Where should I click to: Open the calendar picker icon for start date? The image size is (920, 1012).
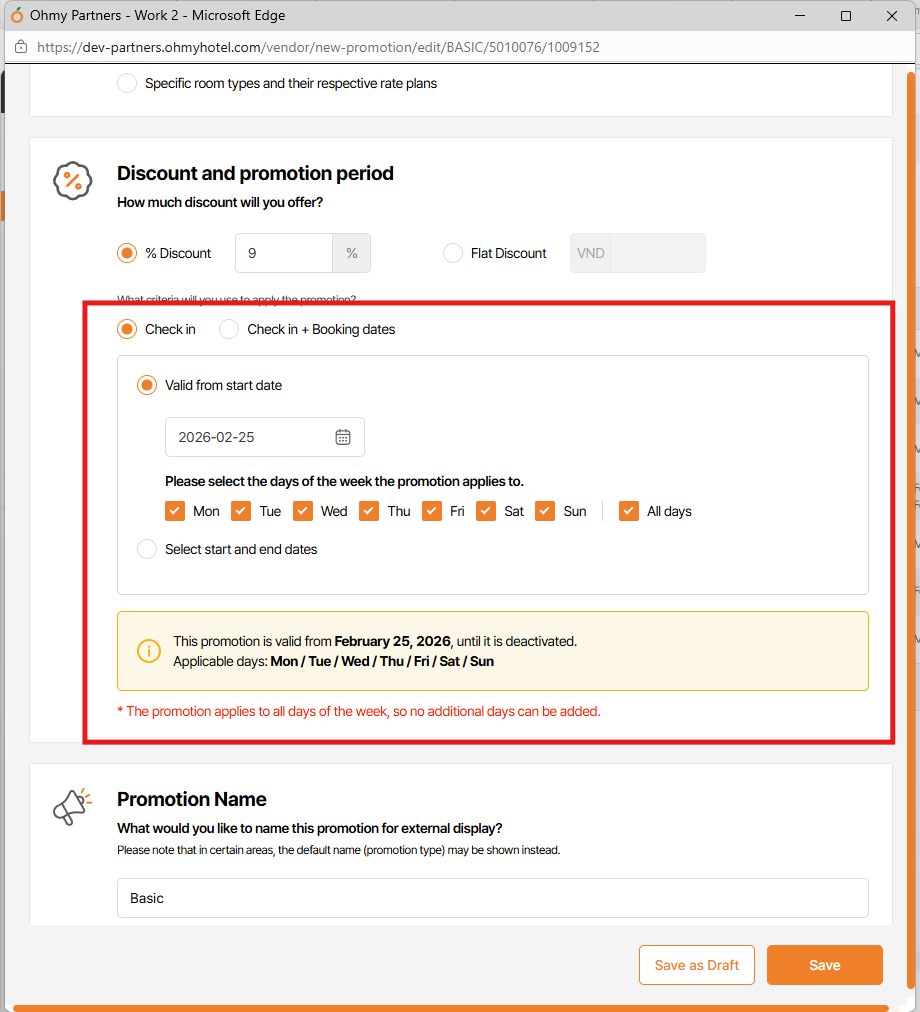343,437
